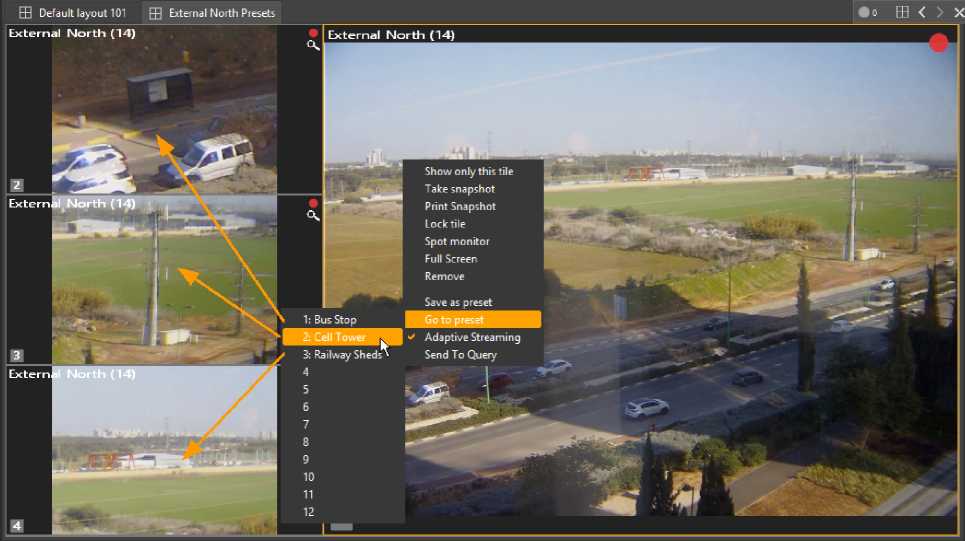Toggle Spot monitor in the context menu
This screenshot has width=965, height=541.
457,241
